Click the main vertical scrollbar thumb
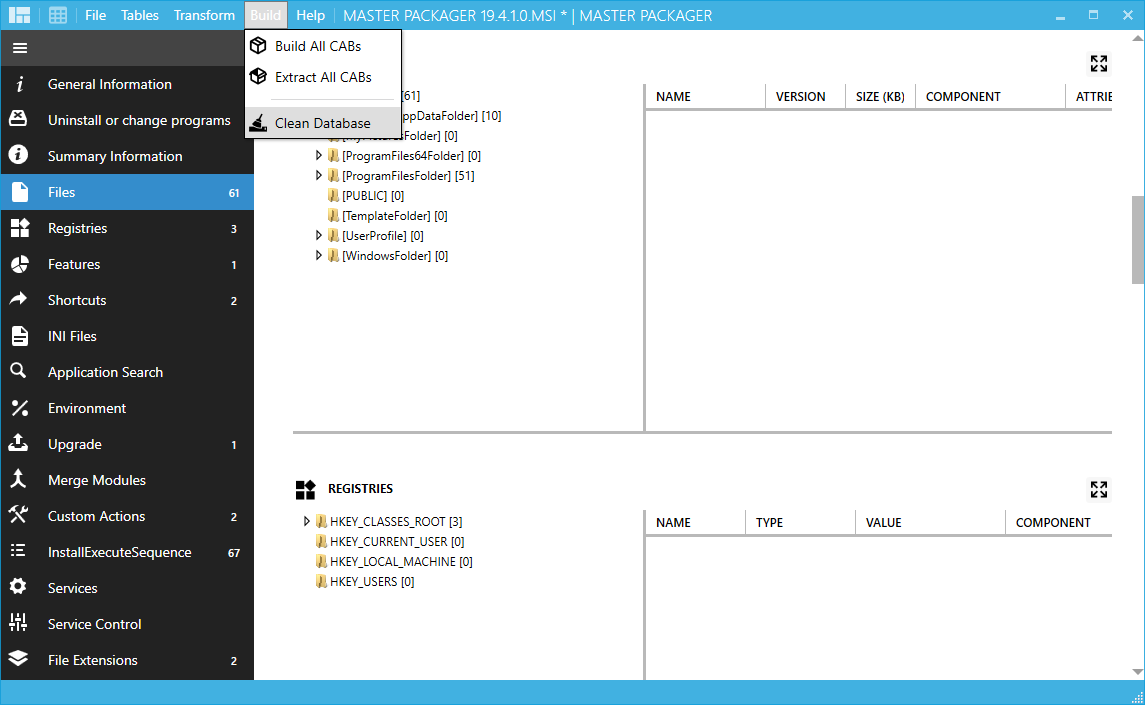 [1138, 240]
